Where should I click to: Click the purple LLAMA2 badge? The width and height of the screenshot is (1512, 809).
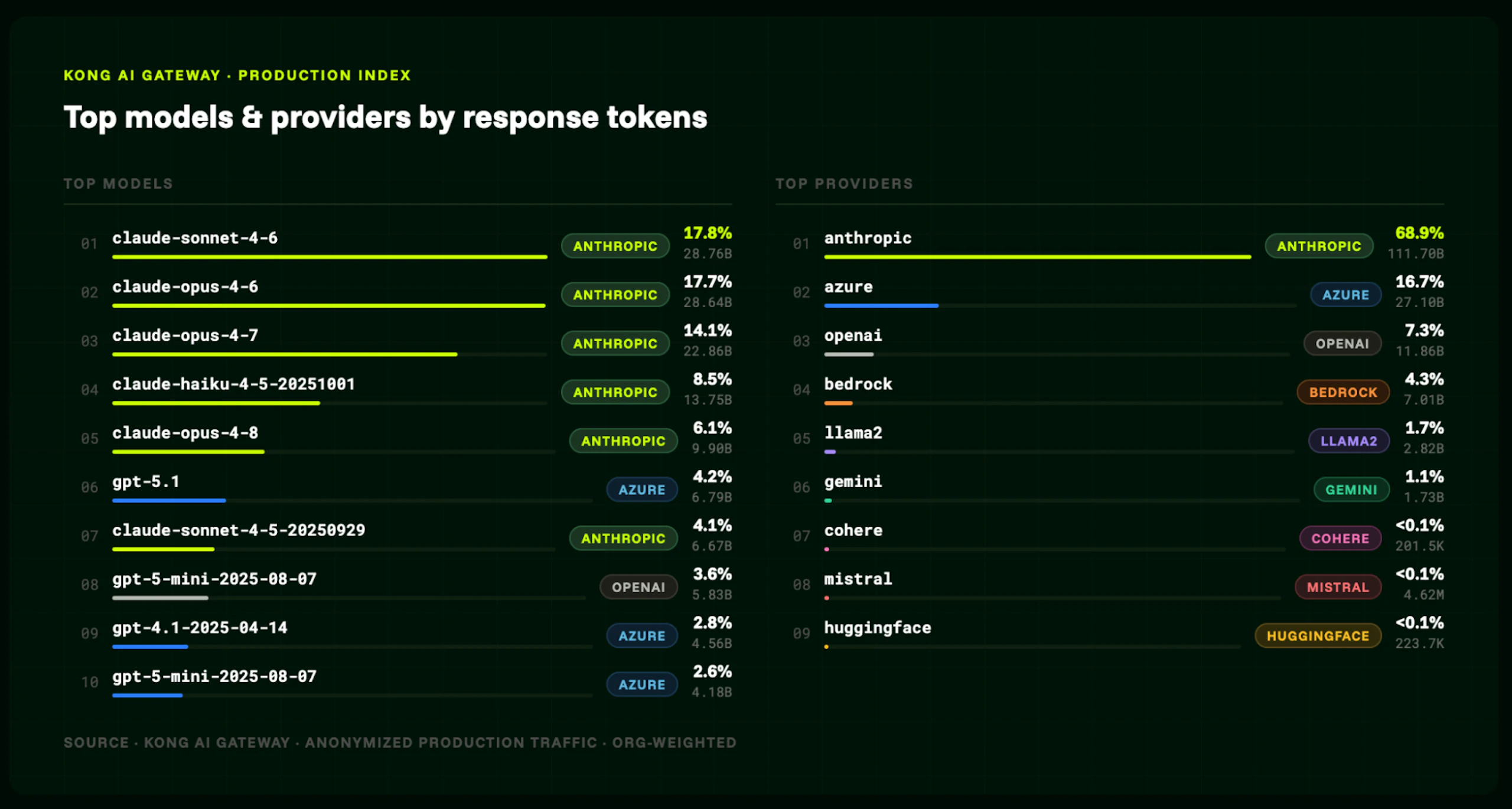1349,441
